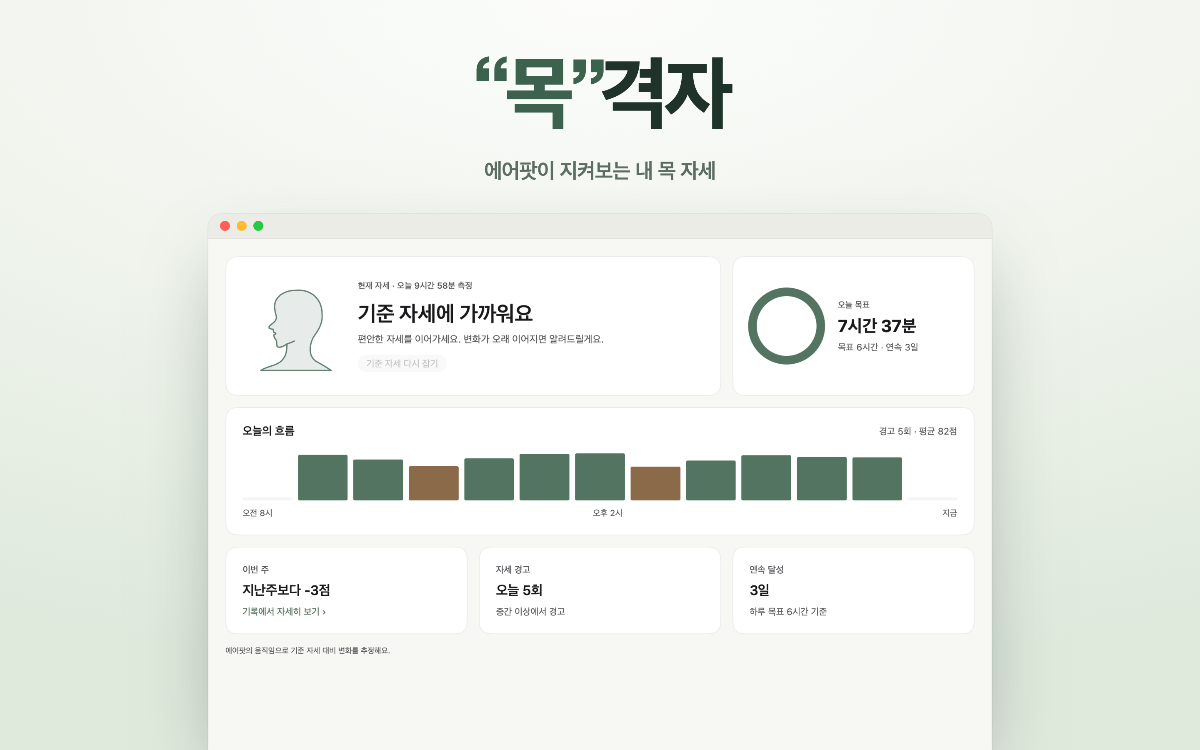Viewport: 1200px width, 750px height.
Task: Click the '오늘 목표' label
Action: point(854,304)
